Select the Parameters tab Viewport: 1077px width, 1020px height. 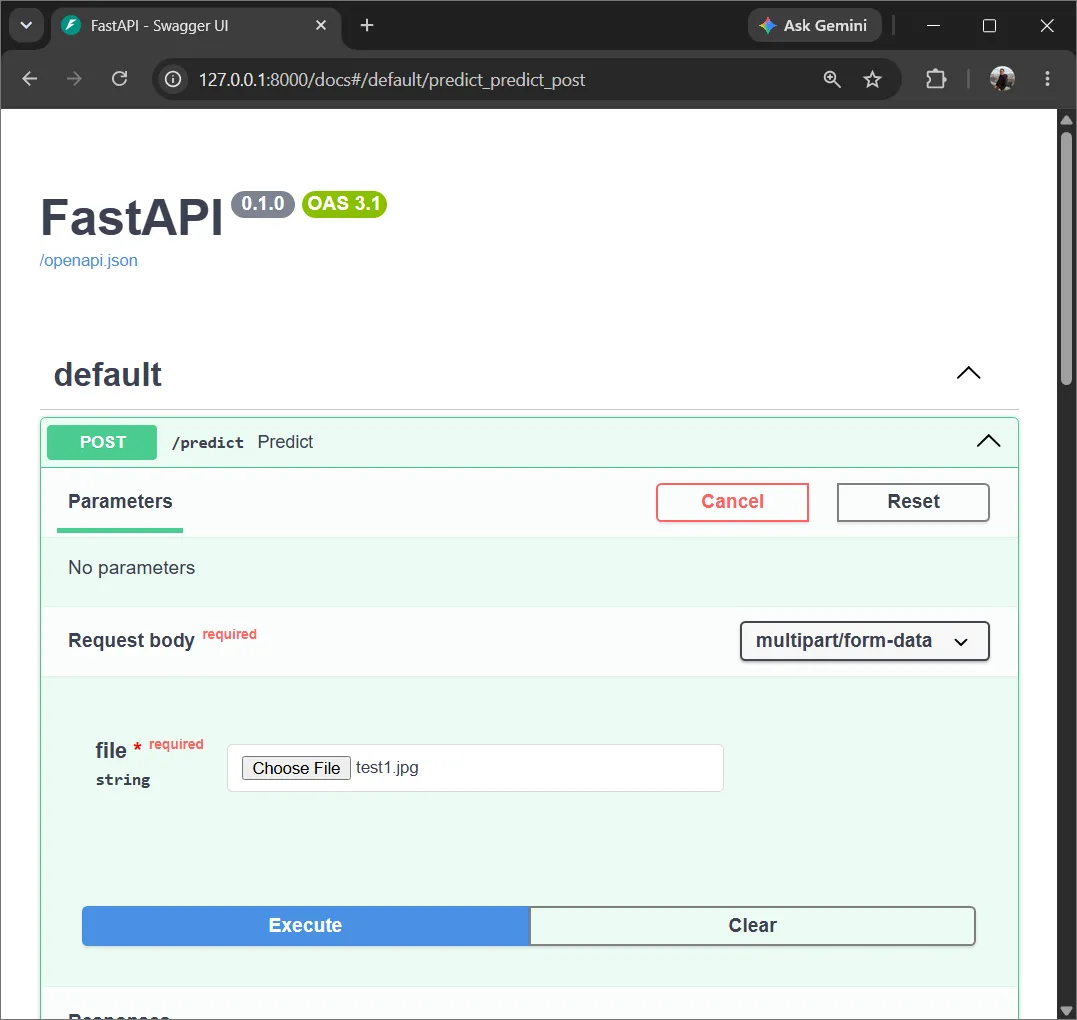120,501
